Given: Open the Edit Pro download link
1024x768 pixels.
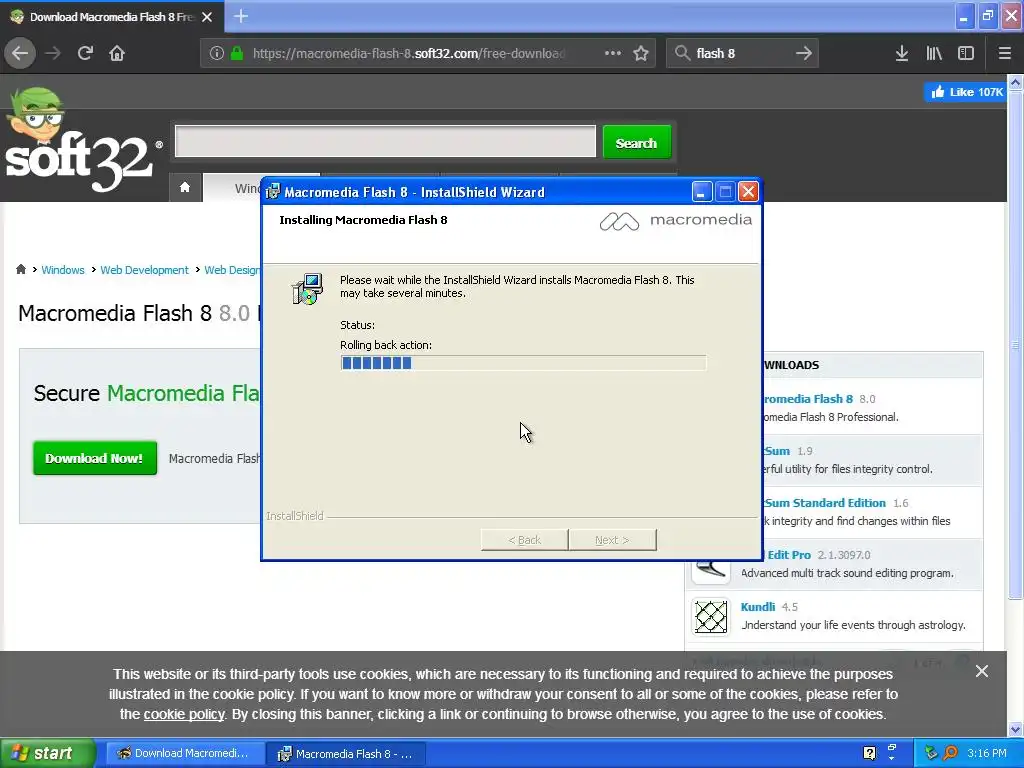Looking at the screenshot, I should tap(789, 555).
